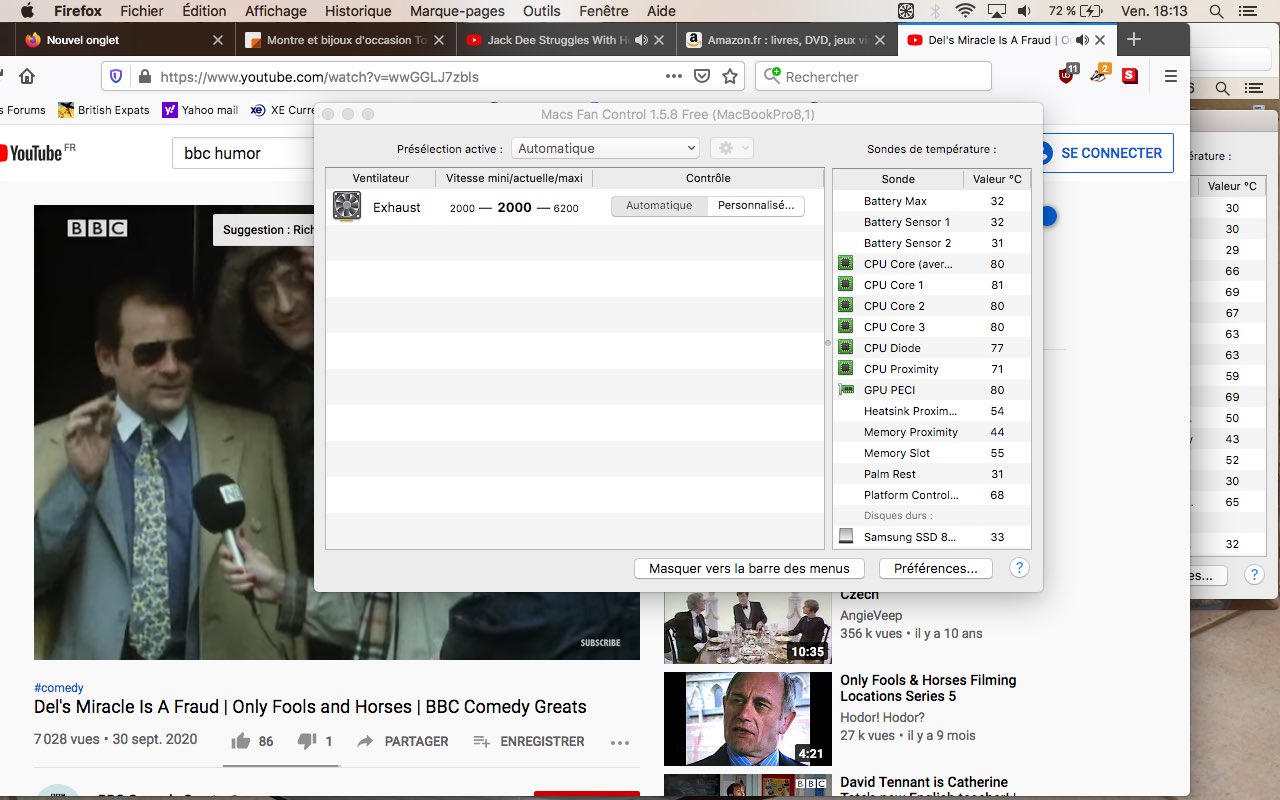
Task: Click the YouTube search field containing bbc humor
Action: [x=245, y=153]
